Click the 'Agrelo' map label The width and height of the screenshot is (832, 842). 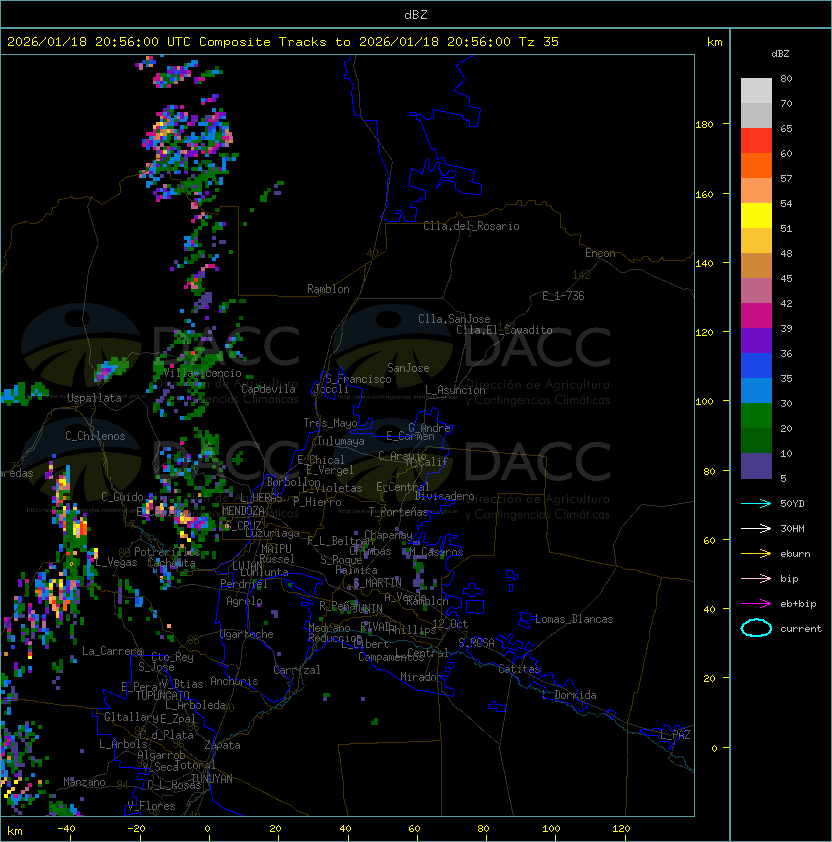tap(244, 601)
